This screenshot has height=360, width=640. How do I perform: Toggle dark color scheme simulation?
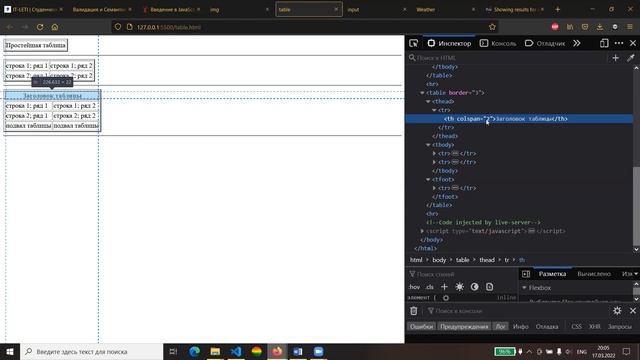(474, 287)
